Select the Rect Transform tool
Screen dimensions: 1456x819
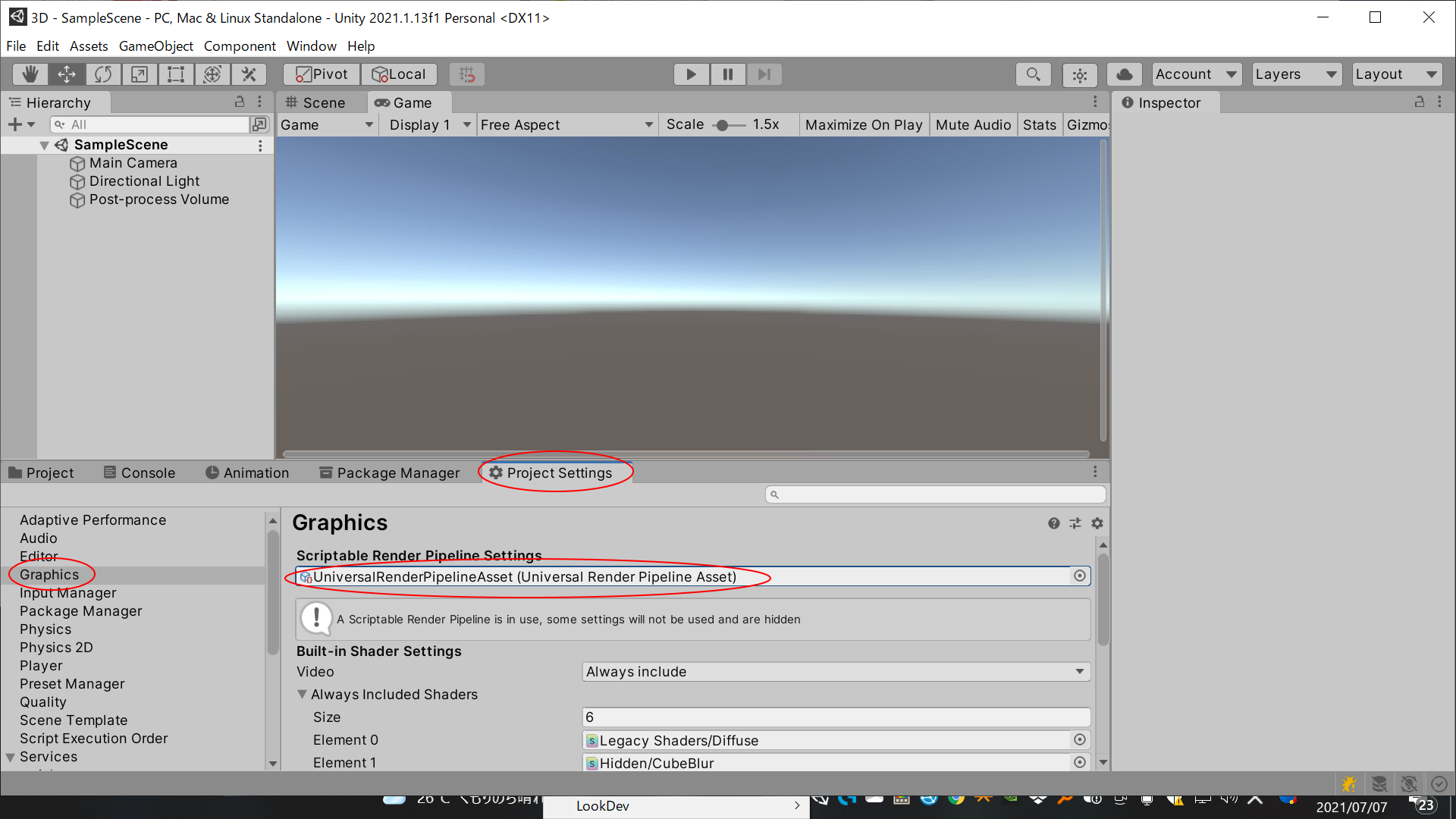[x=176, y=74]
